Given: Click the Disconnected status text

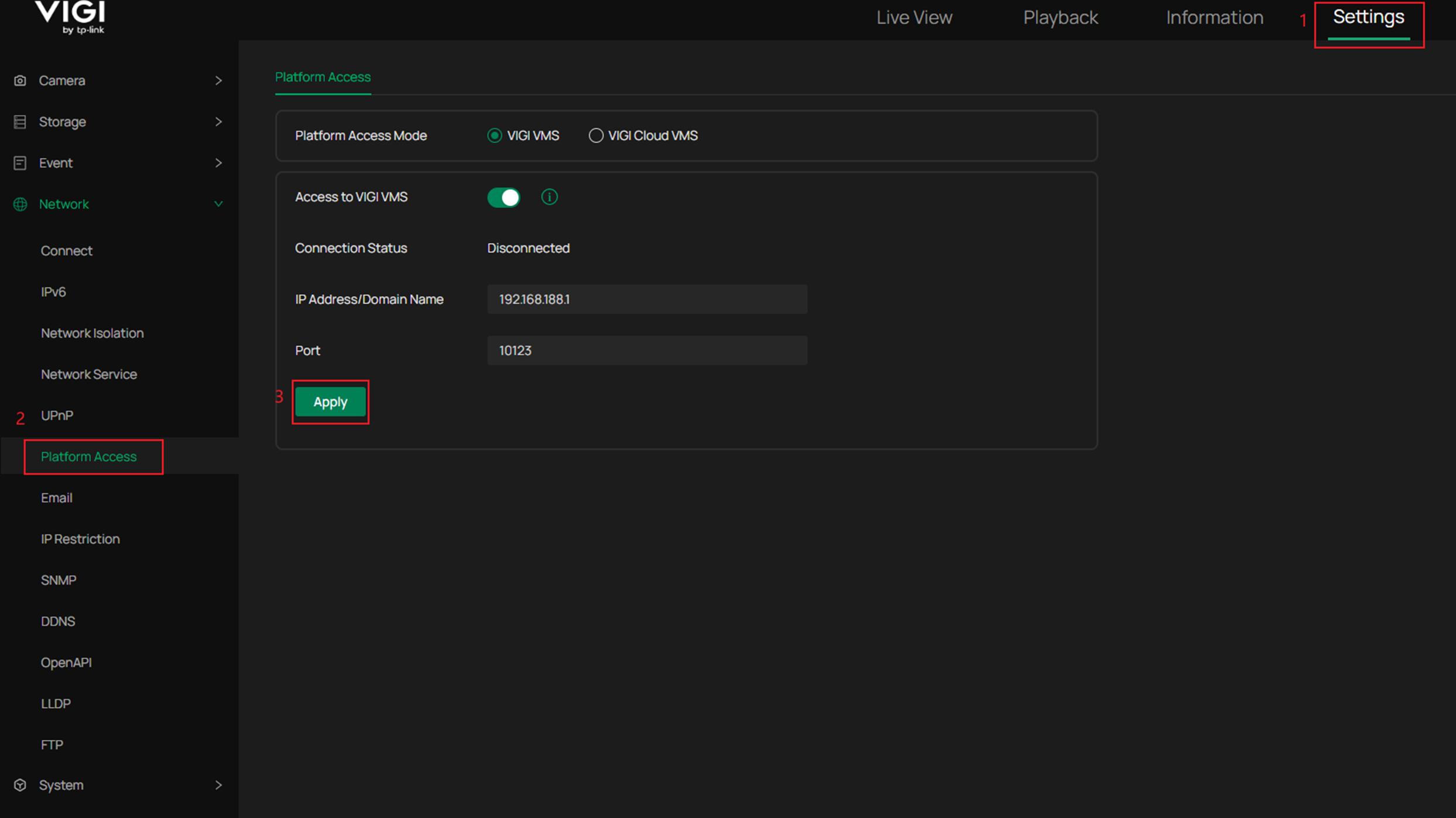Looking at the screenshot, I should (529, 248).
